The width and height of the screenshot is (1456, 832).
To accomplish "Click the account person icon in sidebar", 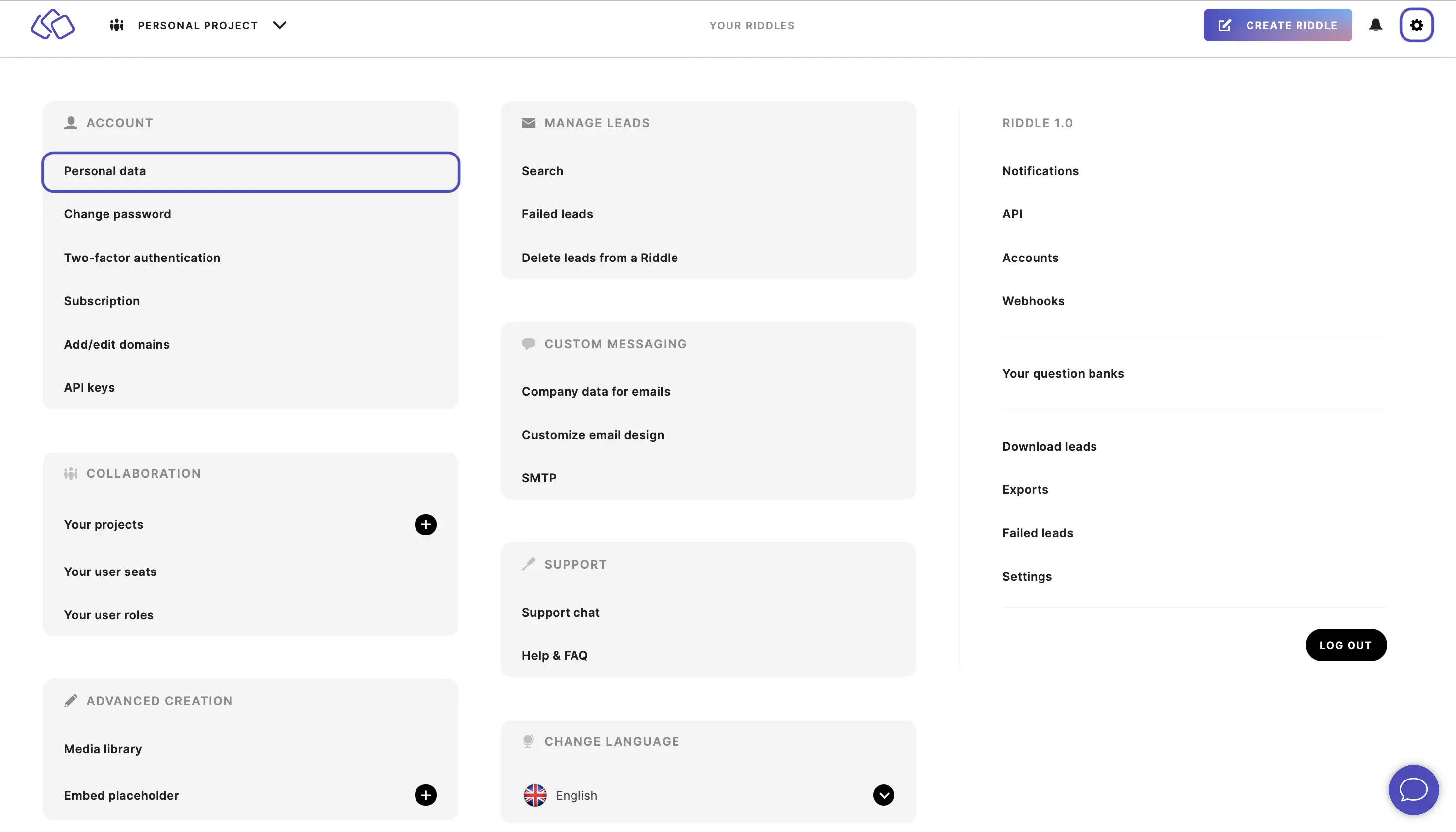I will click(71, 122).
